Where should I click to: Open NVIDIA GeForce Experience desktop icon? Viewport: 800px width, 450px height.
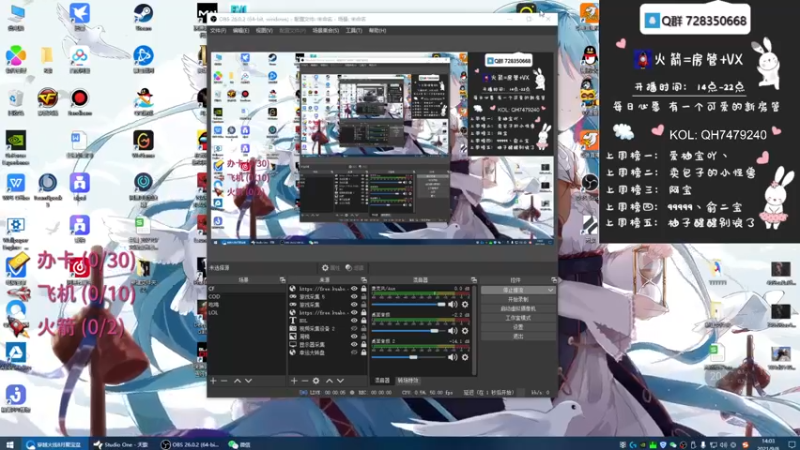tap(16, 147)
